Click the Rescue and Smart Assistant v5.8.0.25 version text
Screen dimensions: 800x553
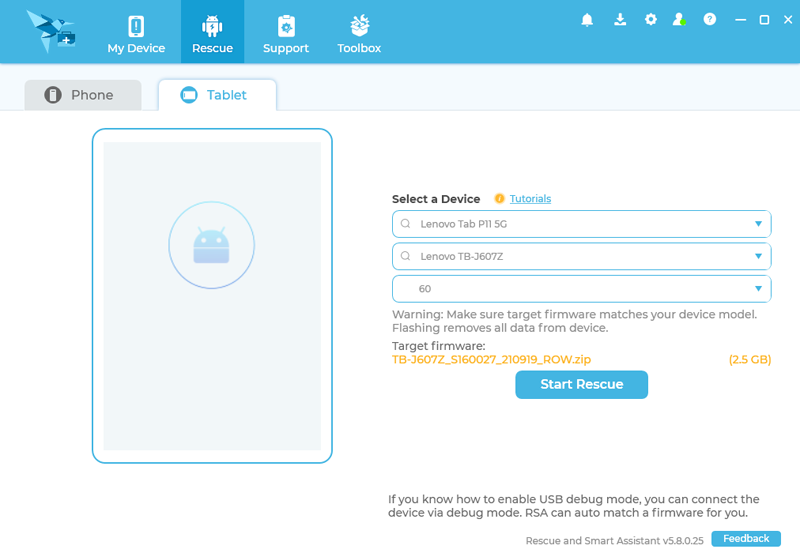pos(614,540)
